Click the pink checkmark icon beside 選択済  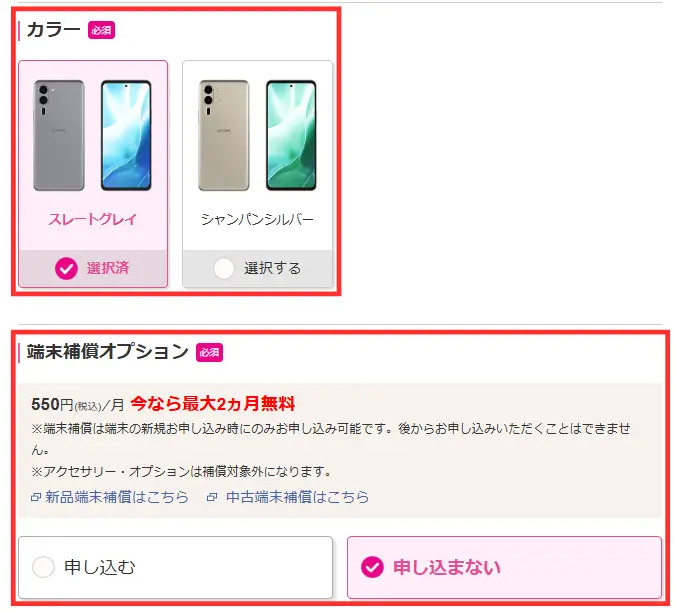click(x=66, y=268)
